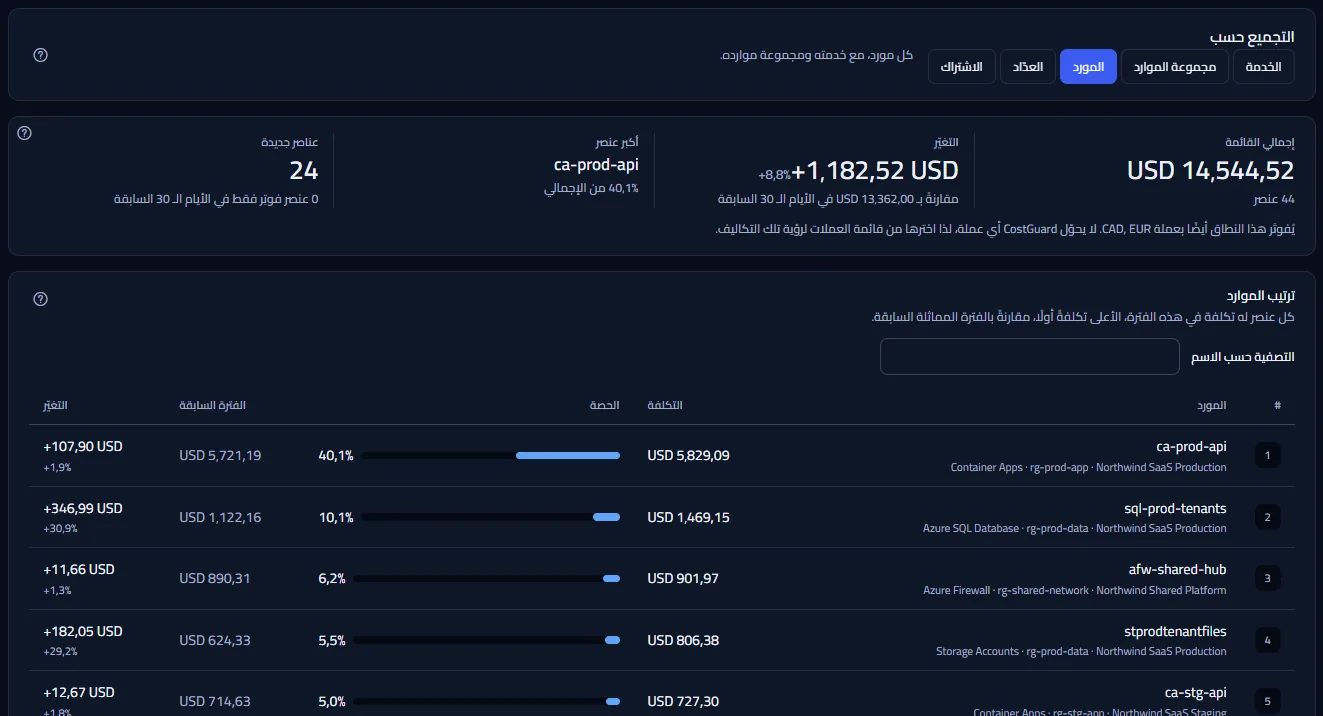Viewport: 1323px width, 716px height.
Task: Click the 6,2% share bar for afw-shared-hub
Action: [487, 578]
